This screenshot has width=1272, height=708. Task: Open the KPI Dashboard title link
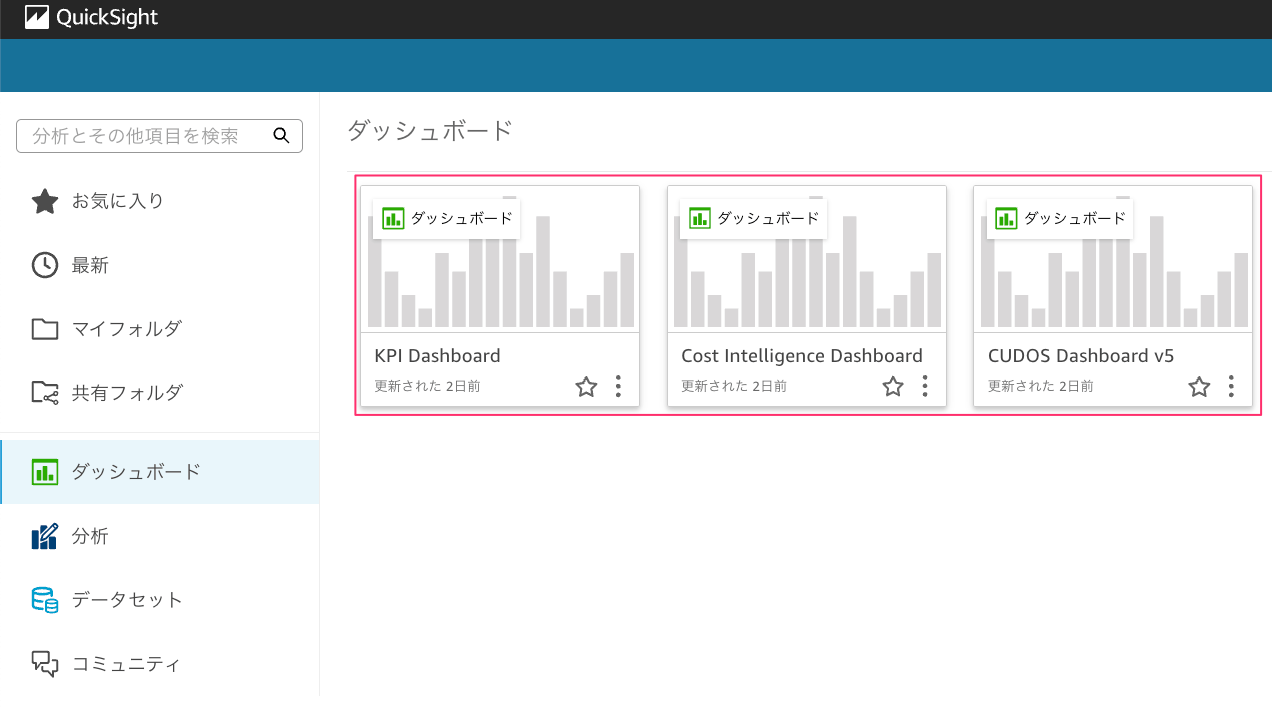pos(437,356)
